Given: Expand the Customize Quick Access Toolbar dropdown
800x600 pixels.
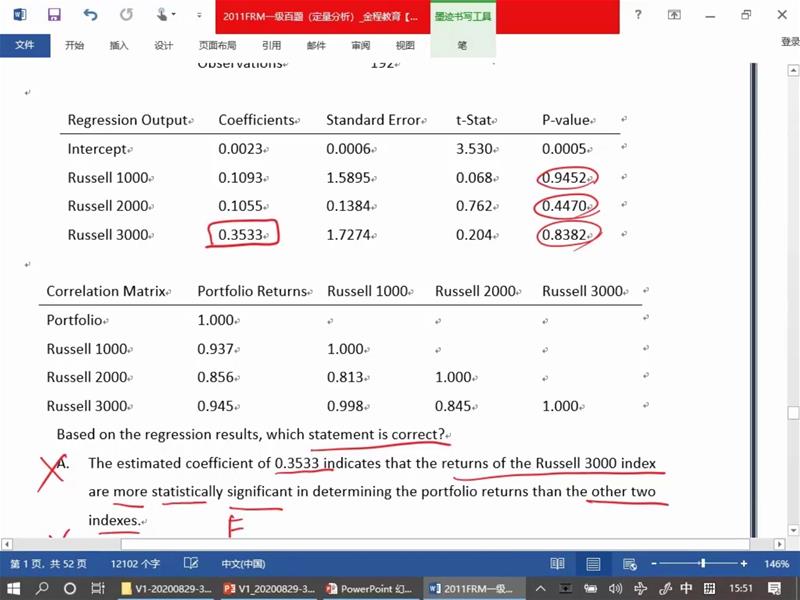Looking at the screenshot, I should [200, 16].
